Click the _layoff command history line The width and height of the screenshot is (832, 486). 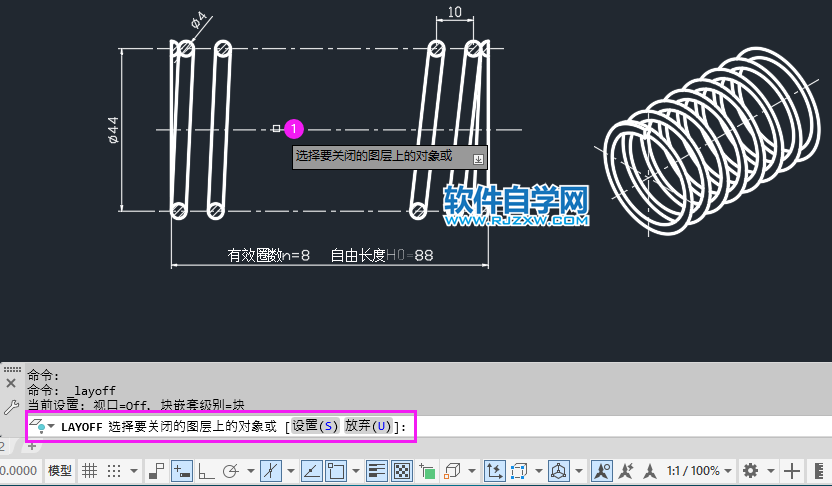coord(72,390)
